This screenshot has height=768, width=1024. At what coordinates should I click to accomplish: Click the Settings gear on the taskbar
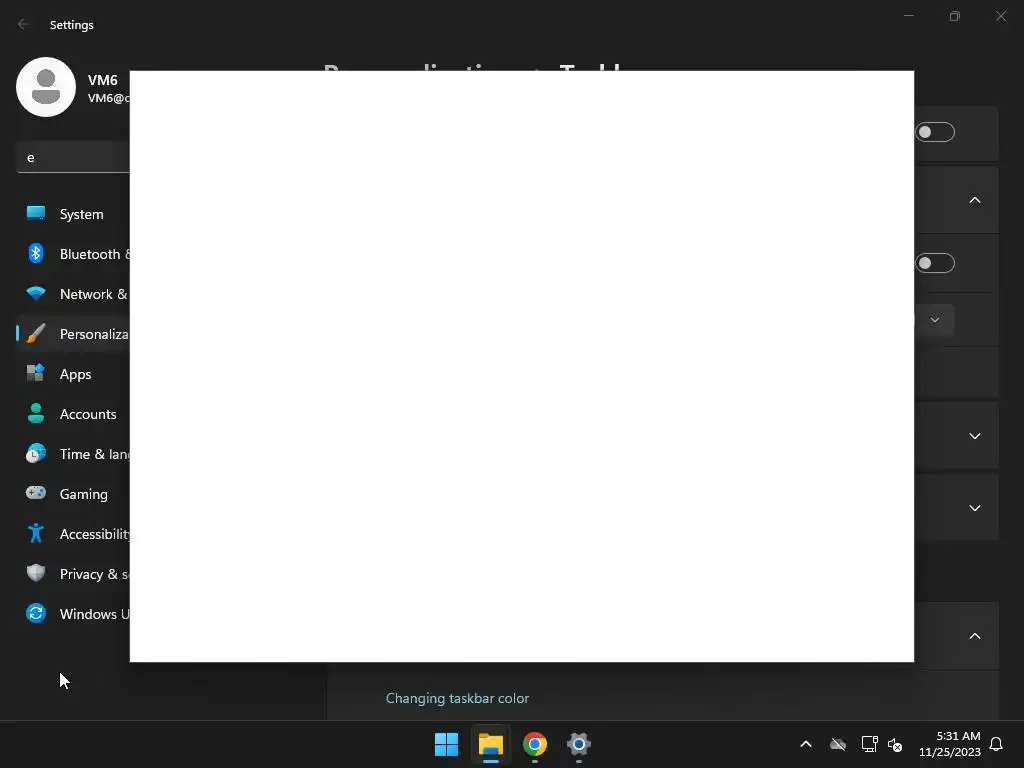(x=579, y=744)
